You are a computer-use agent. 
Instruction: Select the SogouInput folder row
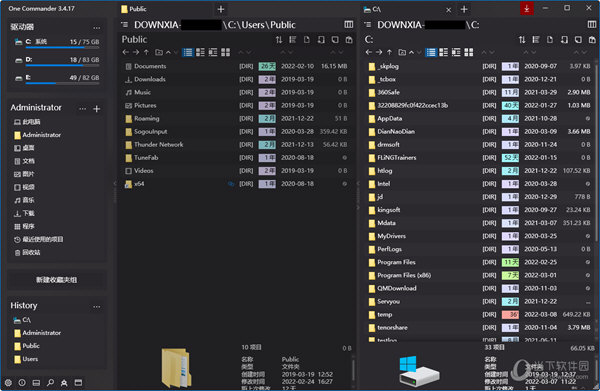coord(236,132)
